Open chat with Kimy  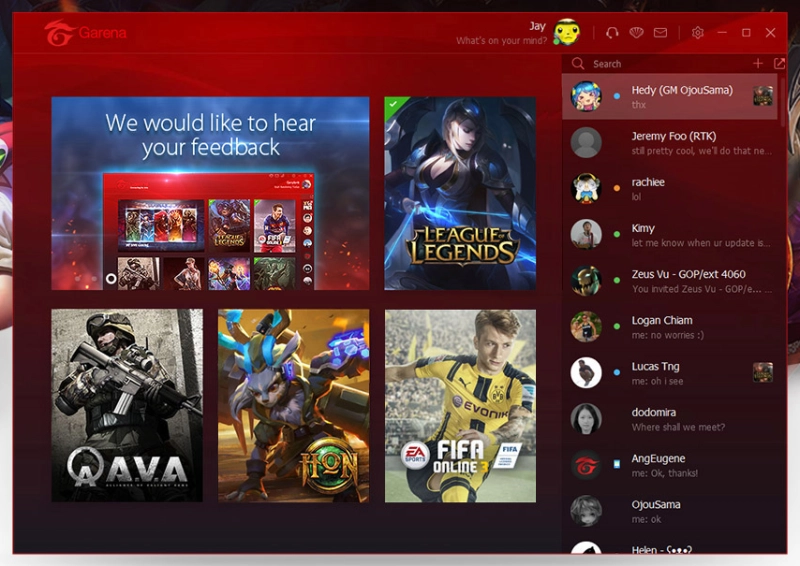click(670, 234)
